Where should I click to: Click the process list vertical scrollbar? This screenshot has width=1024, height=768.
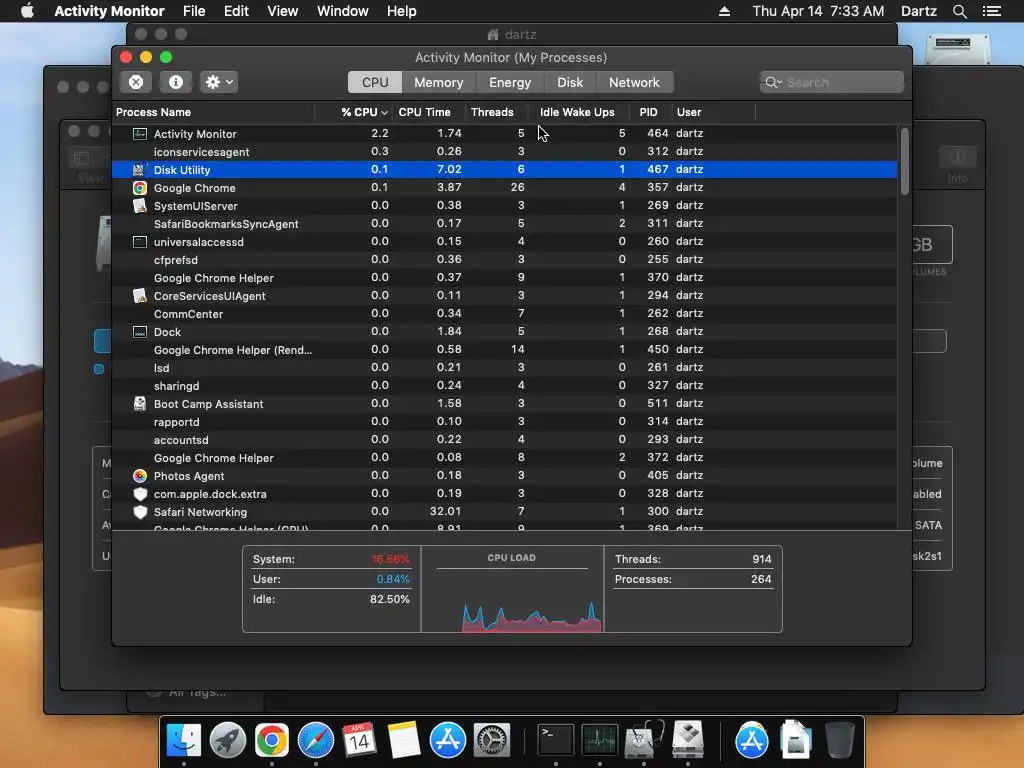pyautogui.click(x=904, y=161)
